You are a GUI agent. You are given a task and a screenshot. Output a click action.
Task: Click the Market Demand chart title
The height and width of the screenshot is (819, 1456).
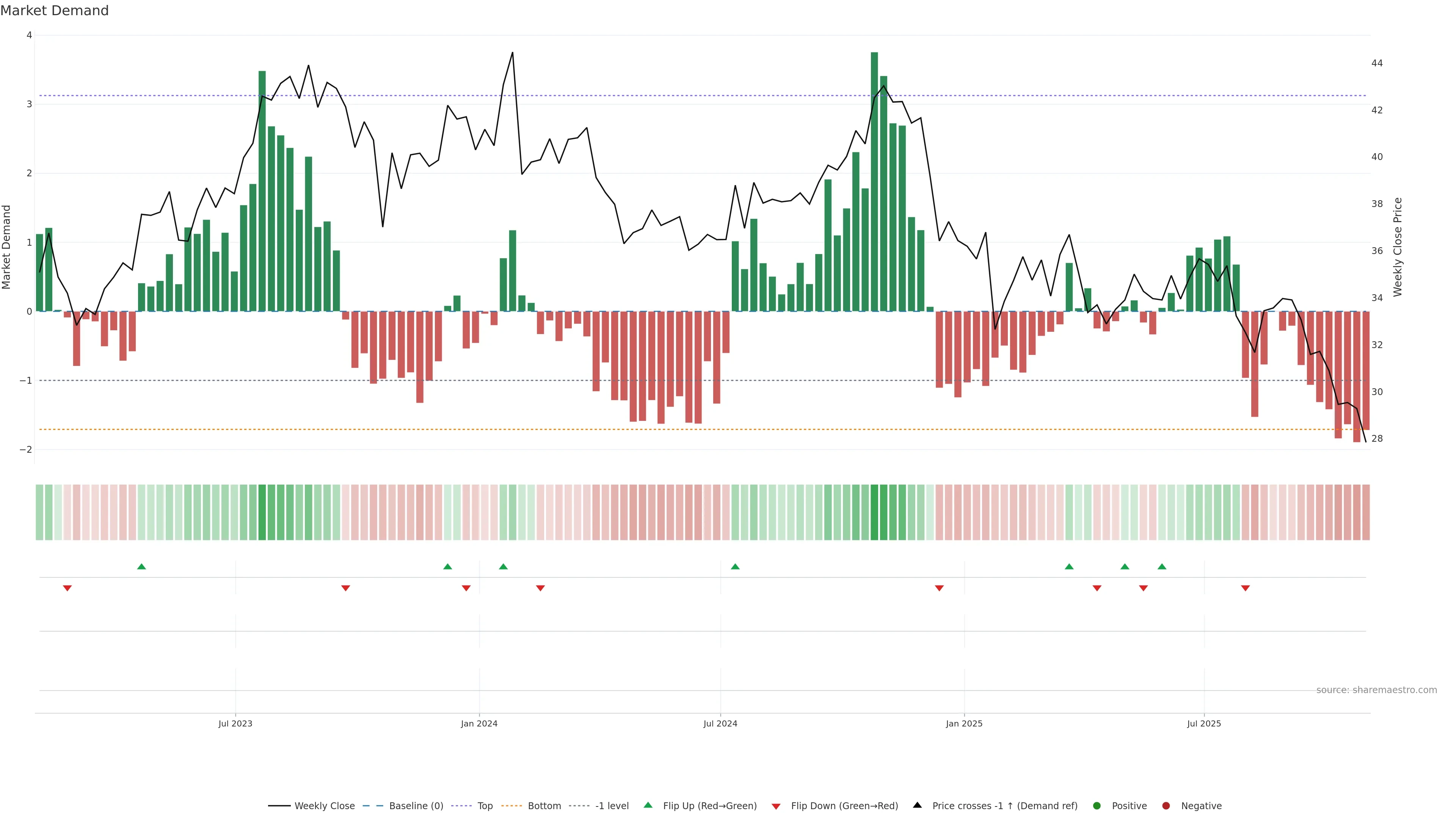pos(55,11)
